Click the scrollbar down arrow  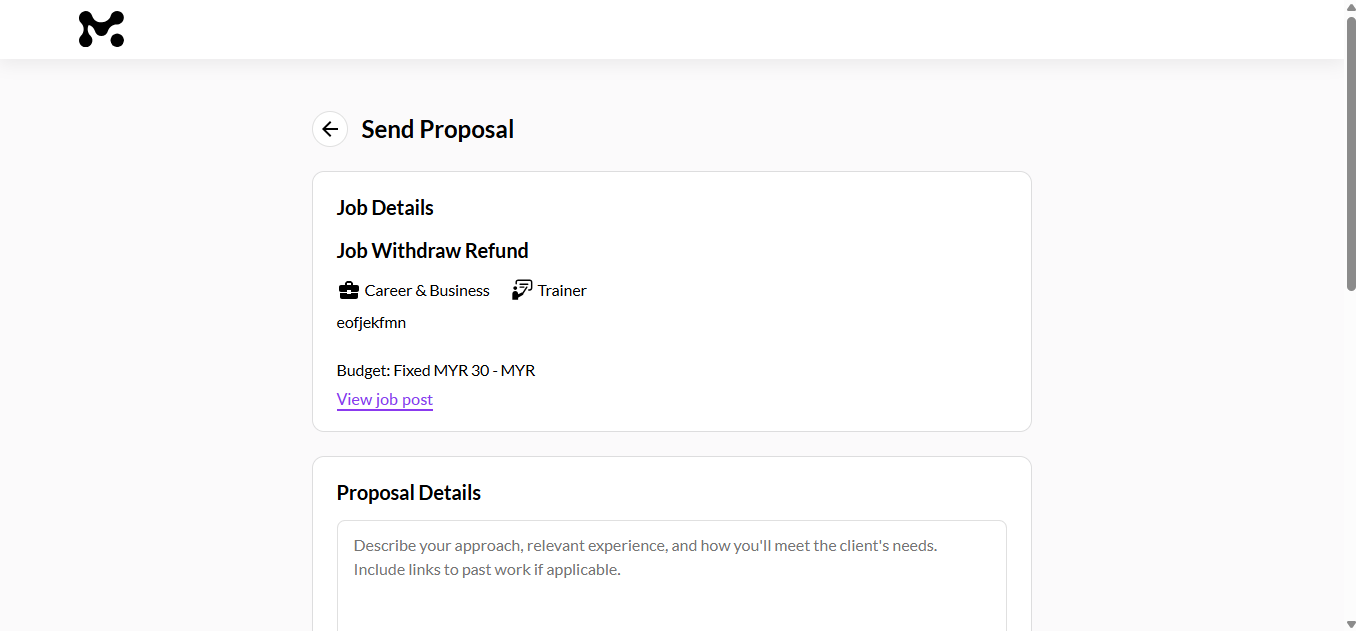(x=1350, y=624)
